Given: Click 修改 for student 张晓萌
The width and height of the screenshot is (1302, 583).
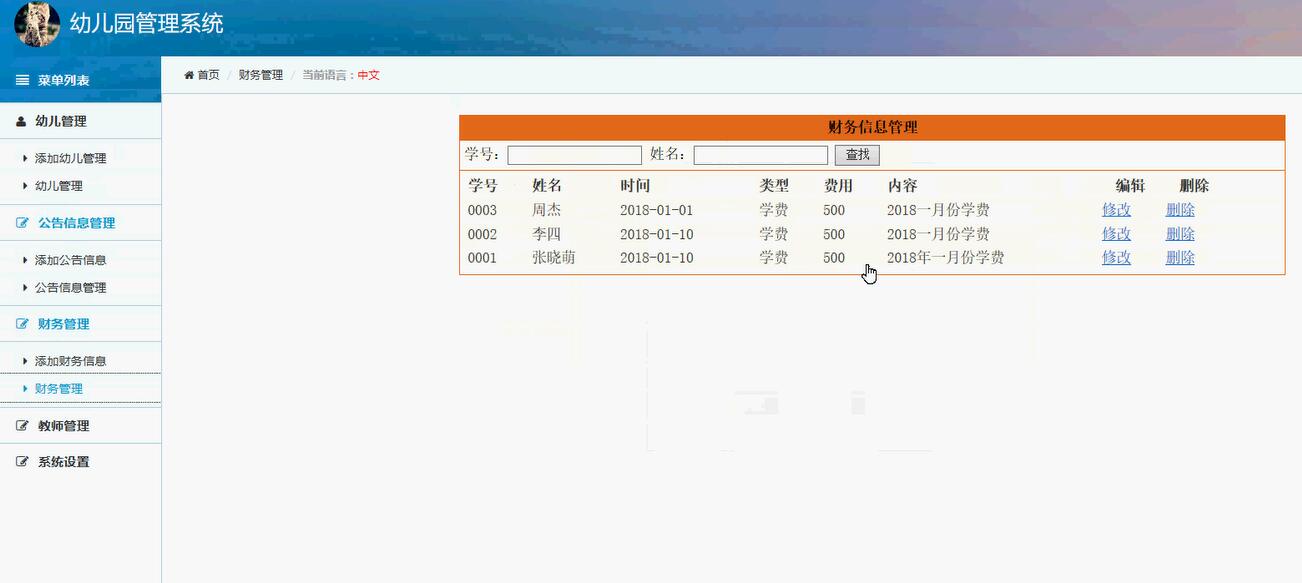Looking at the screenshot, I should (x=1116, y=258).
